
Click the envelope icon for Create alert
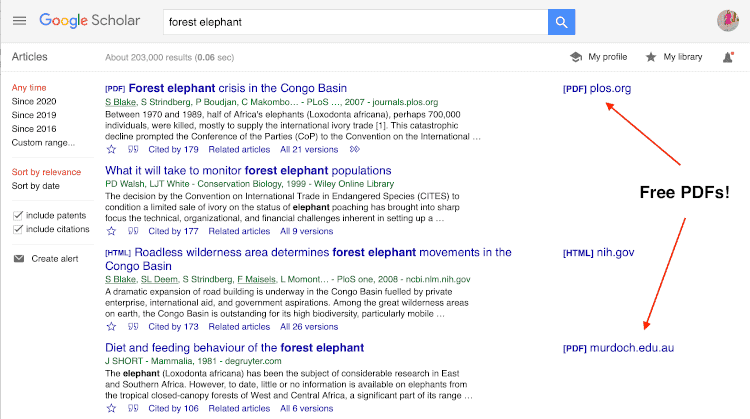(19, 259)
